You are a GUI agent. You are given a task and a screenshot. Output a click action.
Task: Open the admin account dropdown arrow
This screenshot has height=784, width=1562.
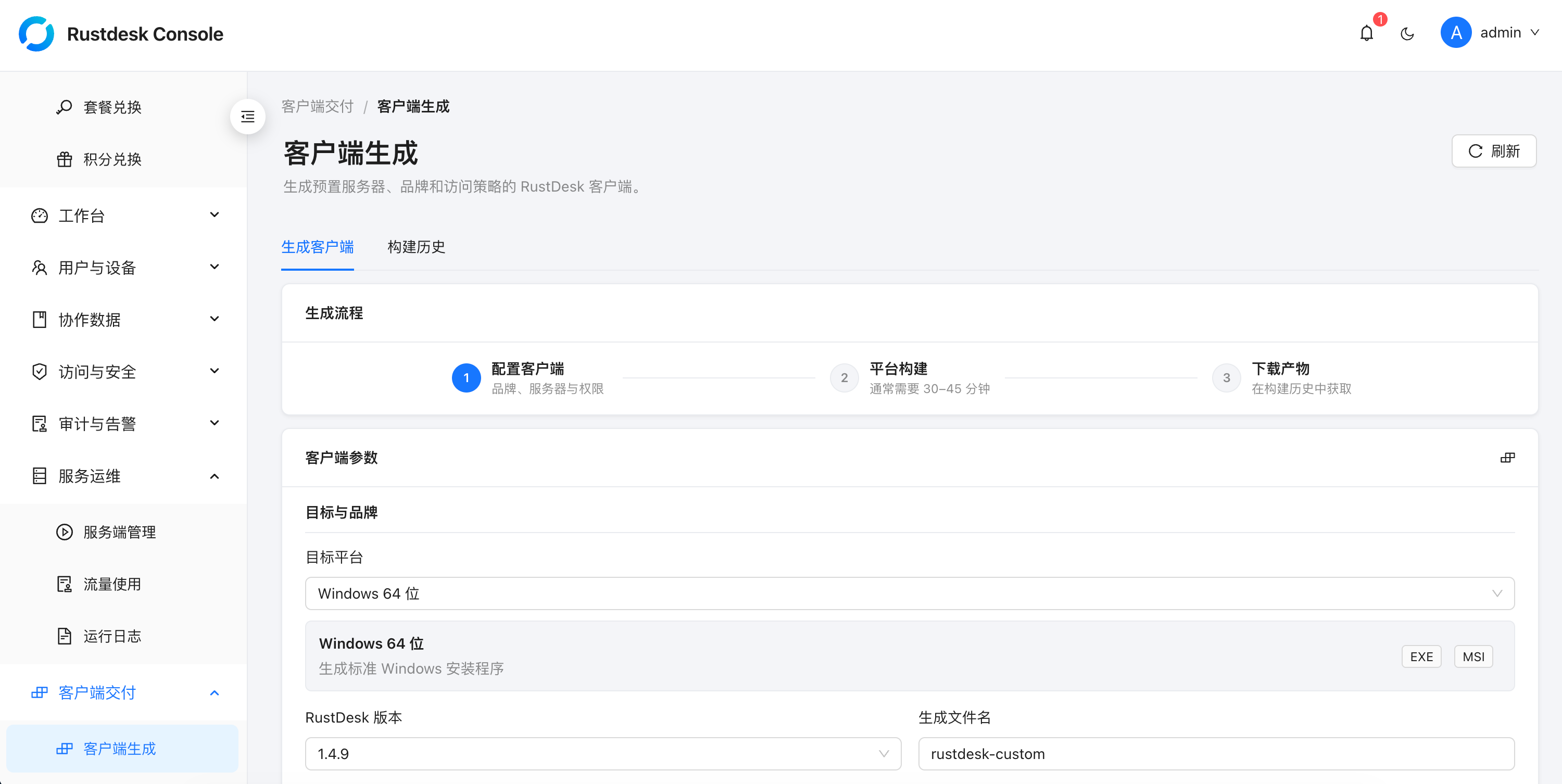point(1535,33)
